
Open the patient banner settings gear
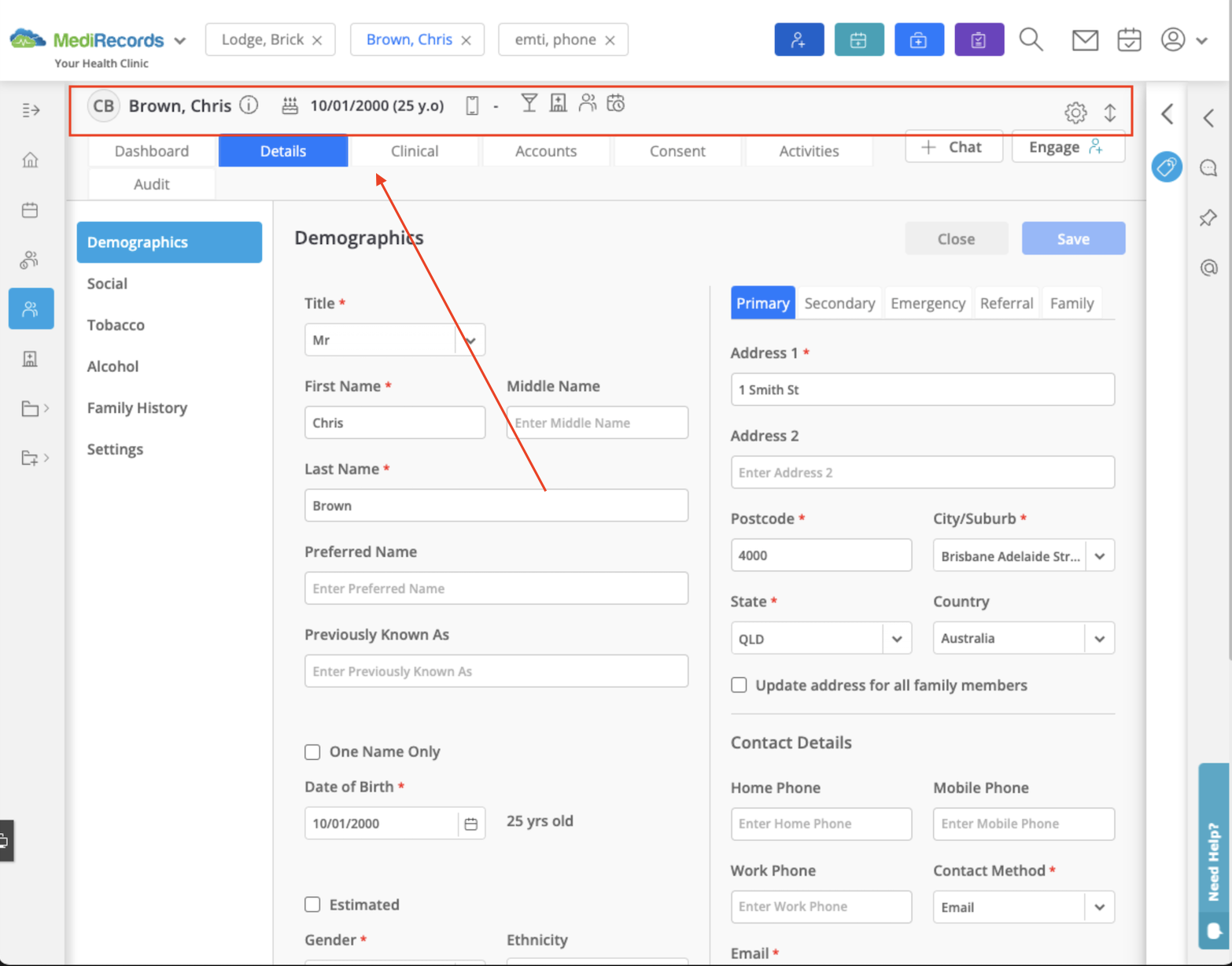coord(1075,112)
